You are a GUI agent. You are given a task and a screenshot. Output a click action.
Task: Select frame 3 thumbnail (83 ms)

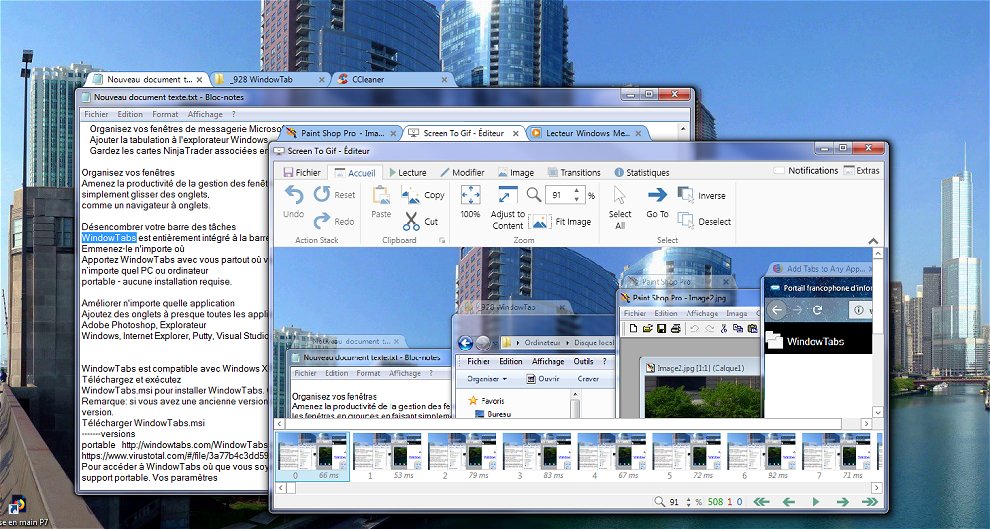537,456
